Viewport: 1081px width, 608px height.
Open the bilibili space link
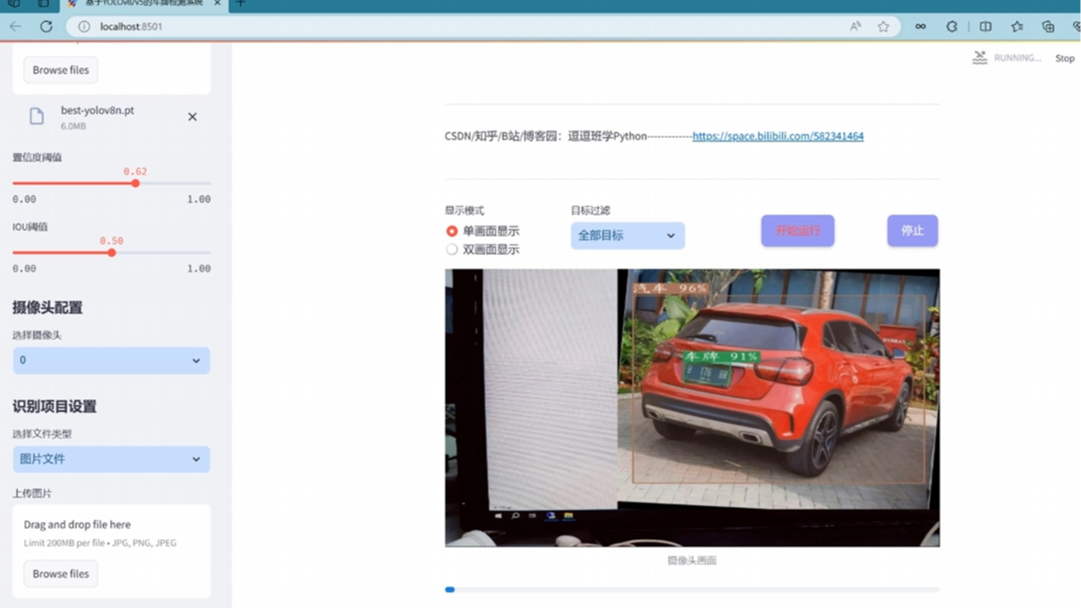pyautogui.click(x=778, y=136)
